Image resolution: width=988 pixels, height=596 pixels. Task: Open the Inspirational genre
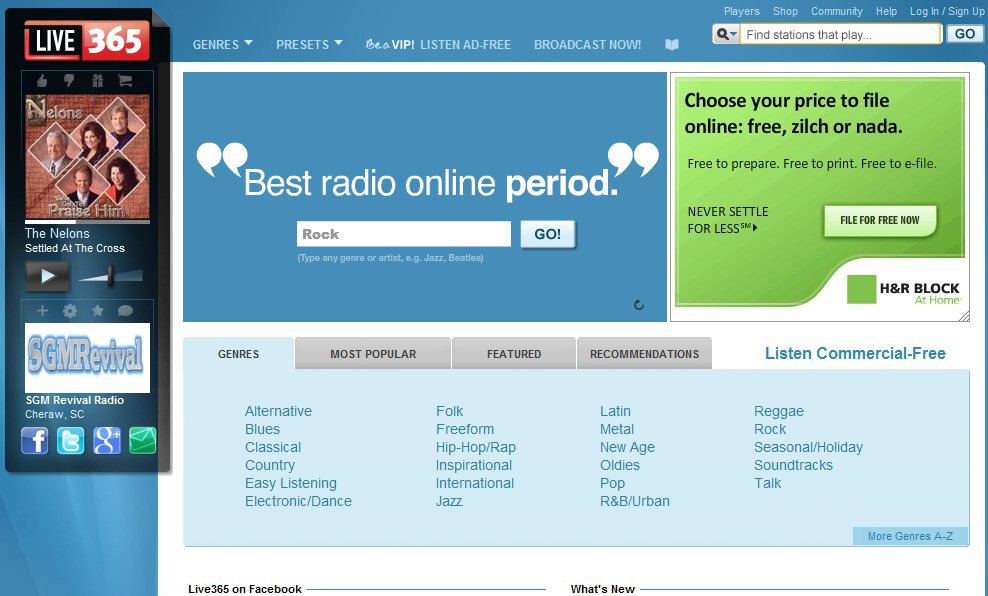pyautogui.click(x=474, y=465)
